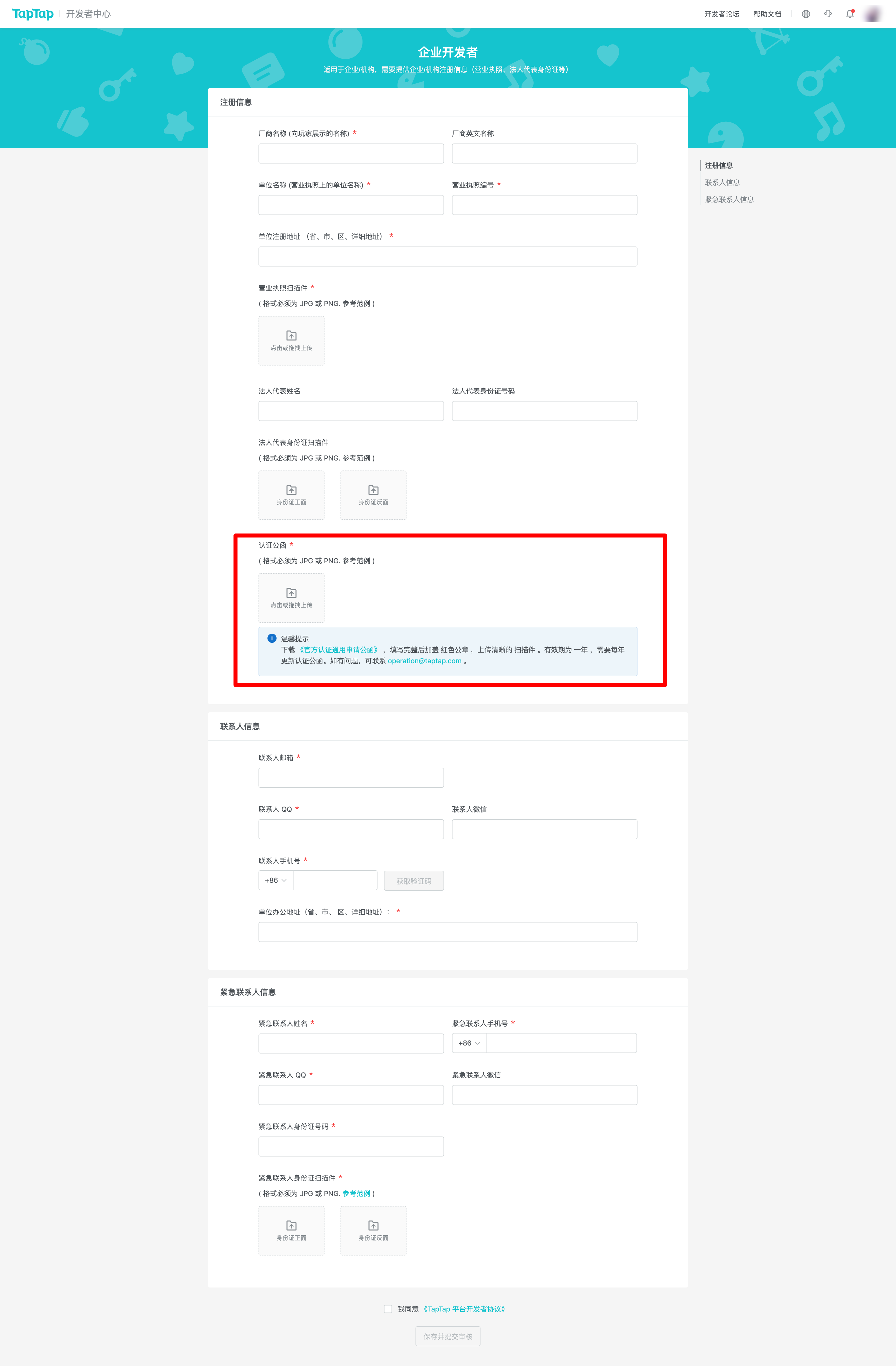
Task: Jump to 联系人信息 section in sidebar
Action: (722, 183)
